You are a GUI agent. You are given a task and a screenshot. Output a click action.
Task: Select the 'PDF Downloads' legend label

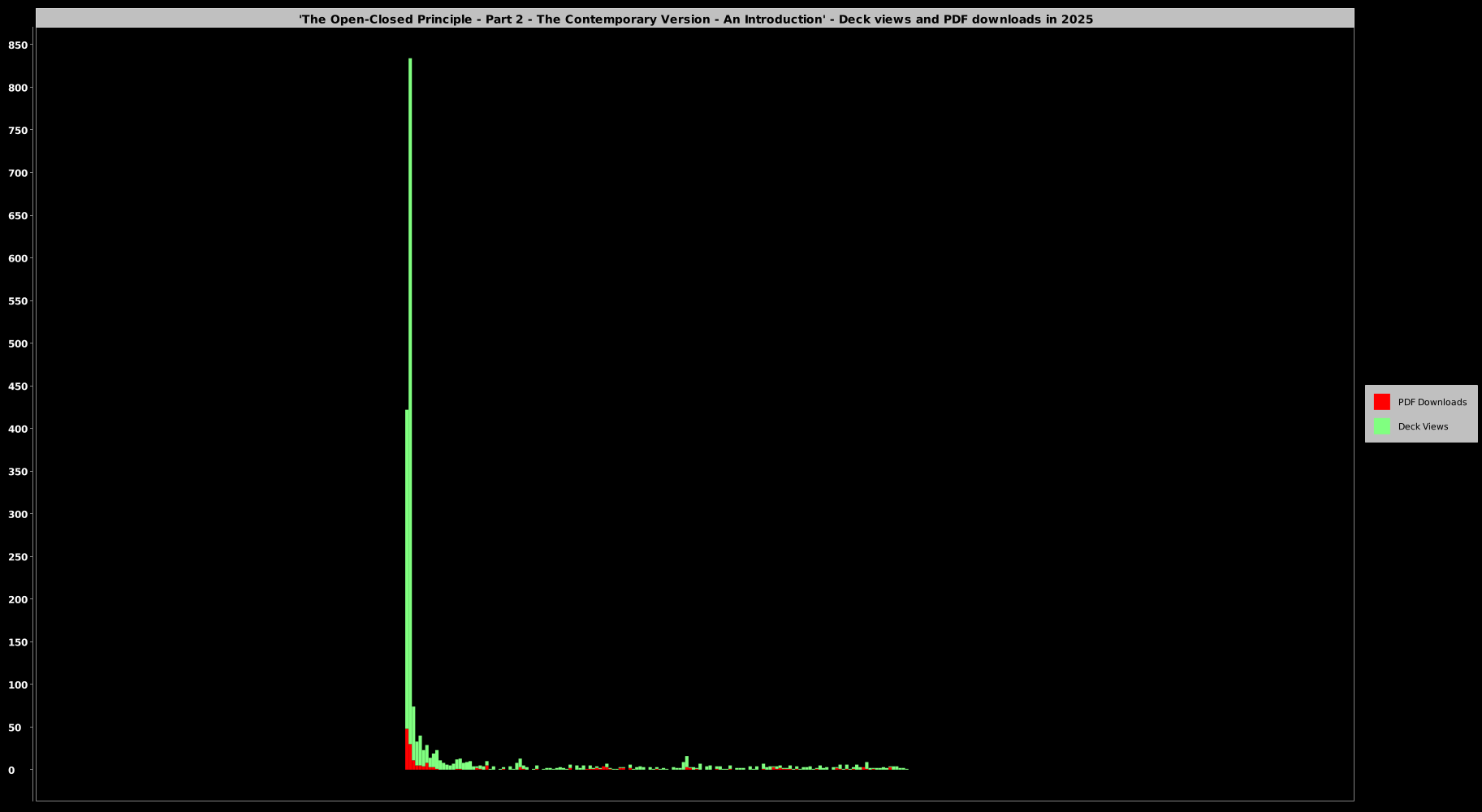point(1432,402)
